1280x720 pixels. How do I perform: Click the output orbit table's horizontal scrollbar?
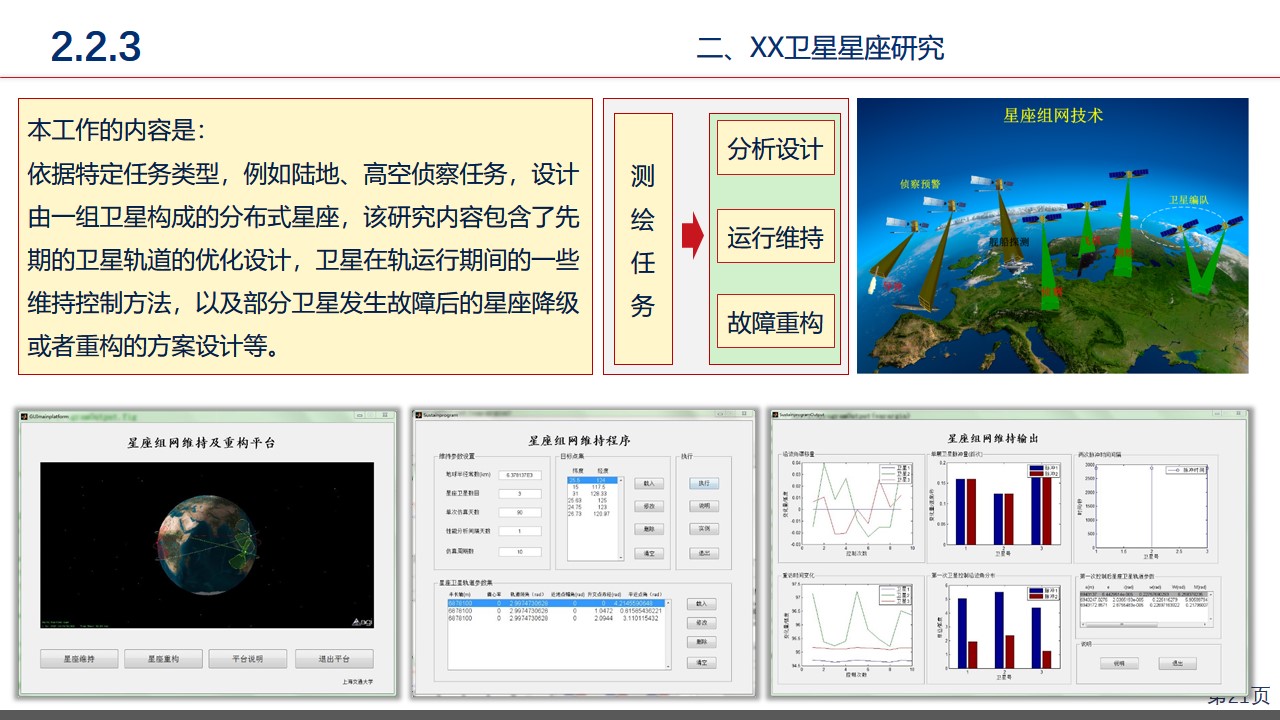(x=1143, y=623)
